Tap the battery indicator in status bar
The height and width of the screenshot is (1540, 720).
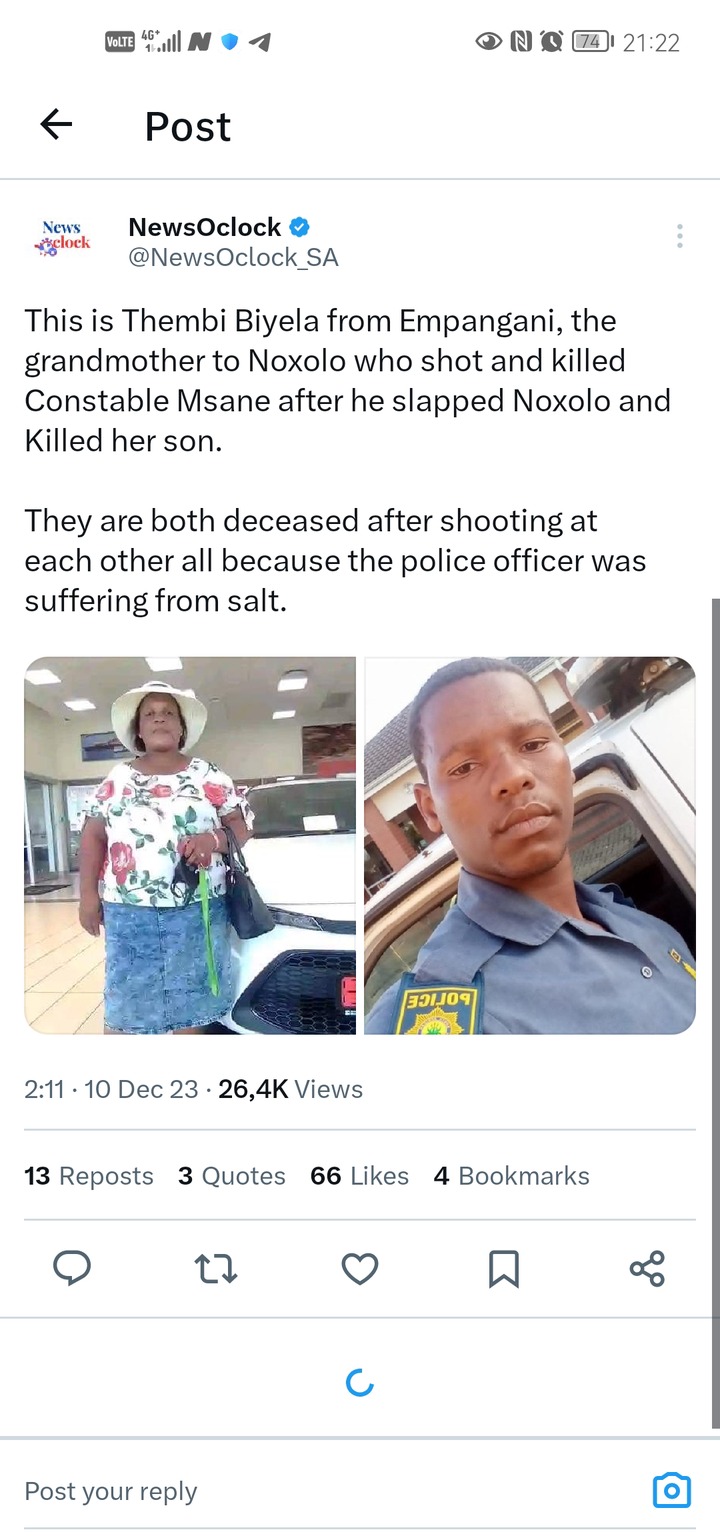click(592, 41)
